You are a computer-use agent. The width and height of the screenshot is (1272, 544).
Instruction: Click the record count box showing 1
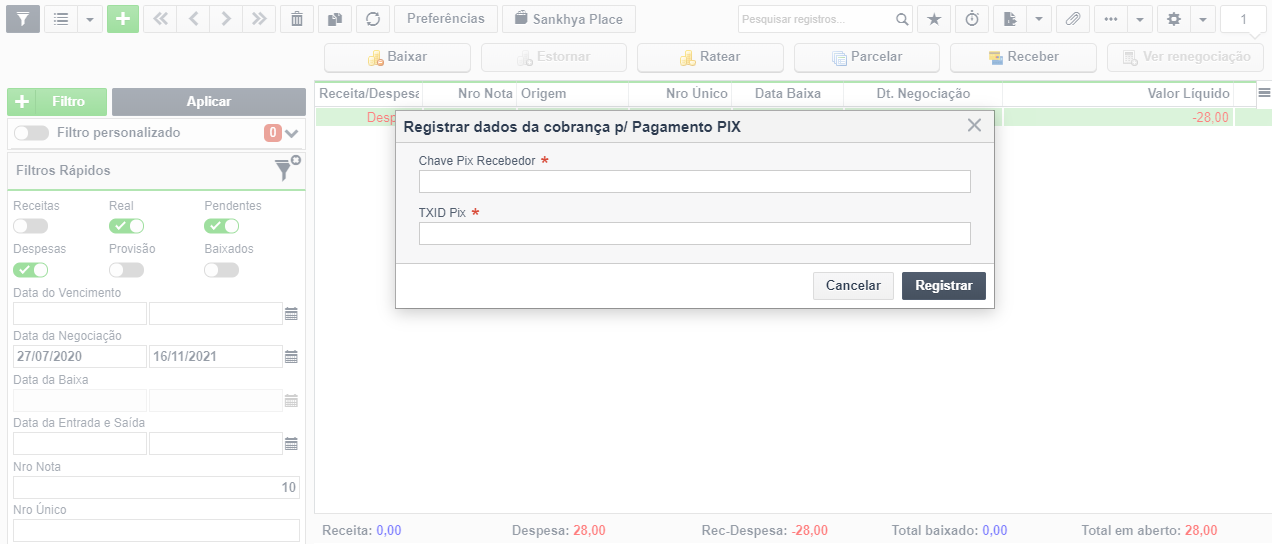pyautogui.click(x=1243, y=19)
